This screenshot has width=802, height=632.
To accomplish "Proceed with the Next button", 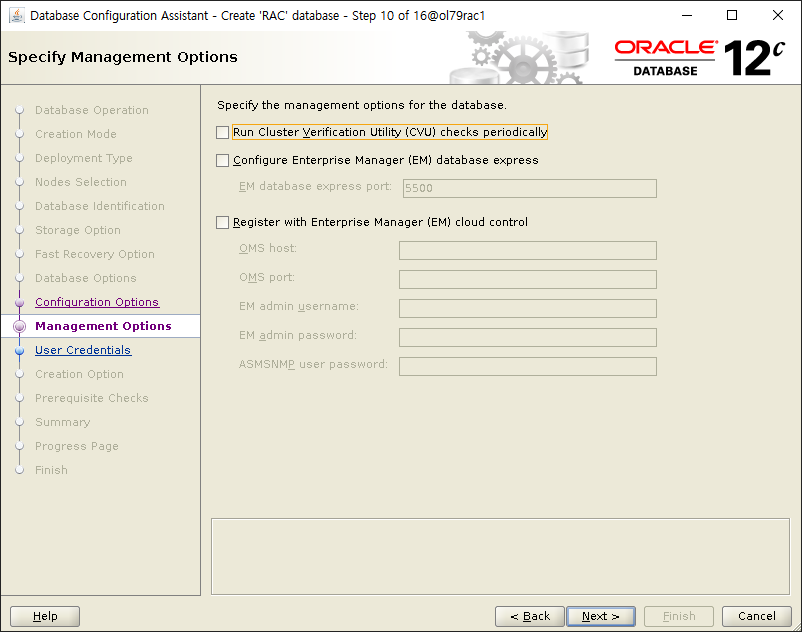I will tap(600, 616).
